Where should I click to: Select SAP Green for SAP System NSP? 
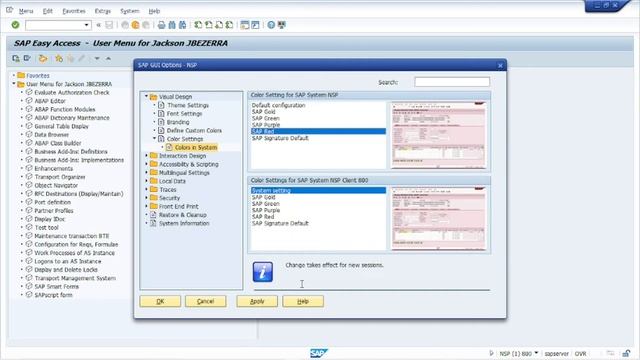pyautogui.click(x=266, y=118)
